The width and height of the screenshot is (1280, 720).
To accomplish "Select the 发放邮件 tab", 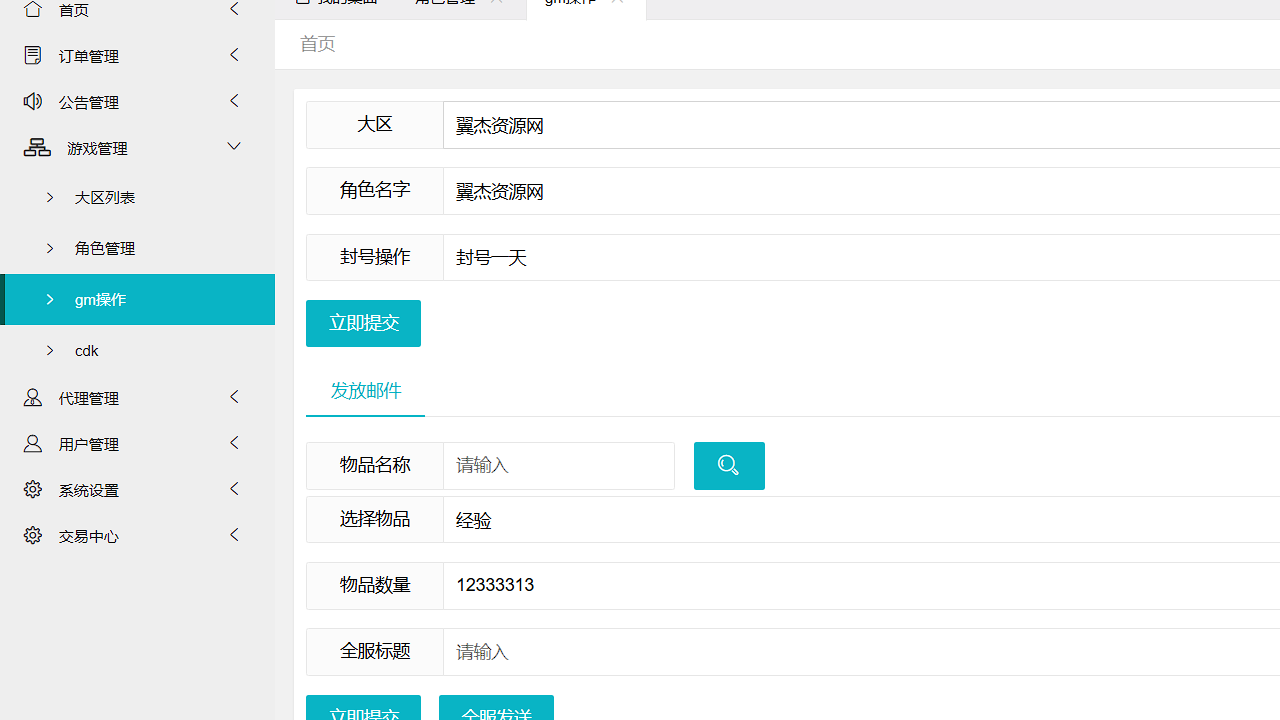I will [365, 390].
